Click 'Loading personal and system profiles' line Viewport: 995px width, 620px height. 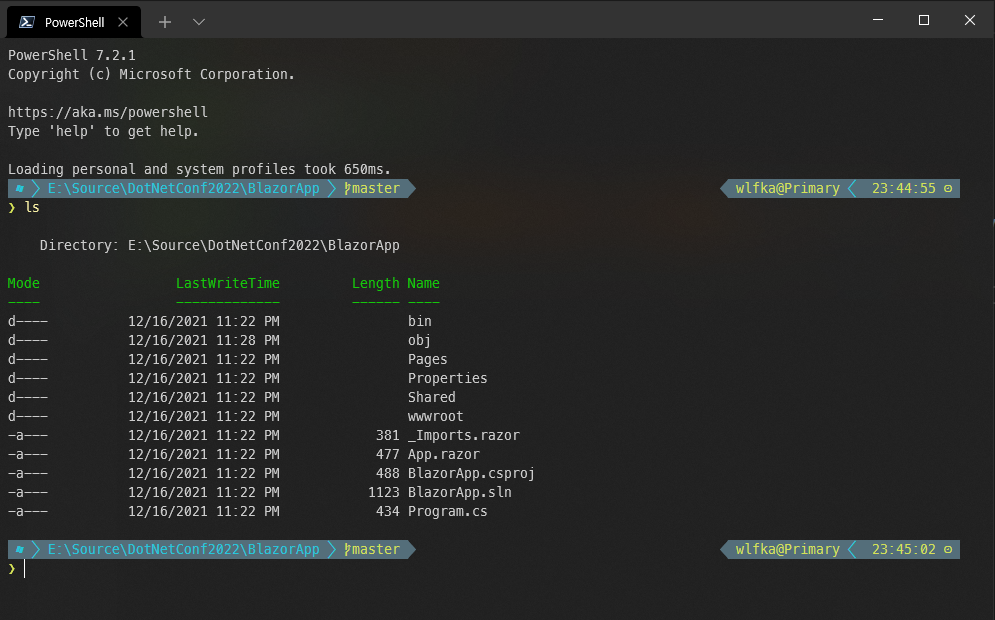(199, 169)
